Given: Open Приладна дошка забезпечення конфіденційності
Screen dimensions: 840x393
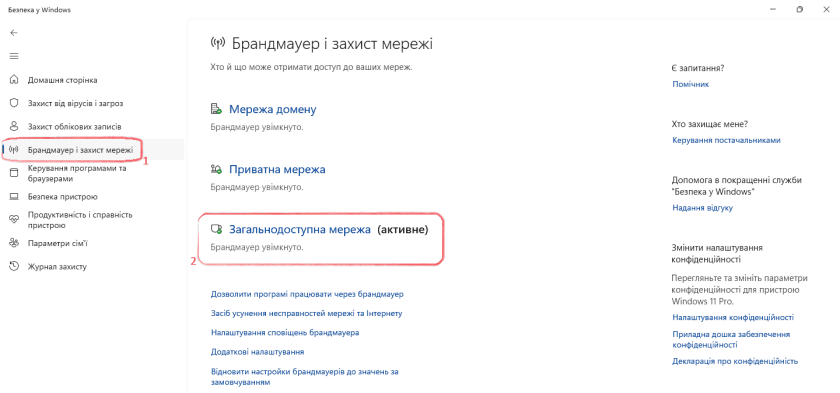Looking at the screenshot, I should coord(731,339).
